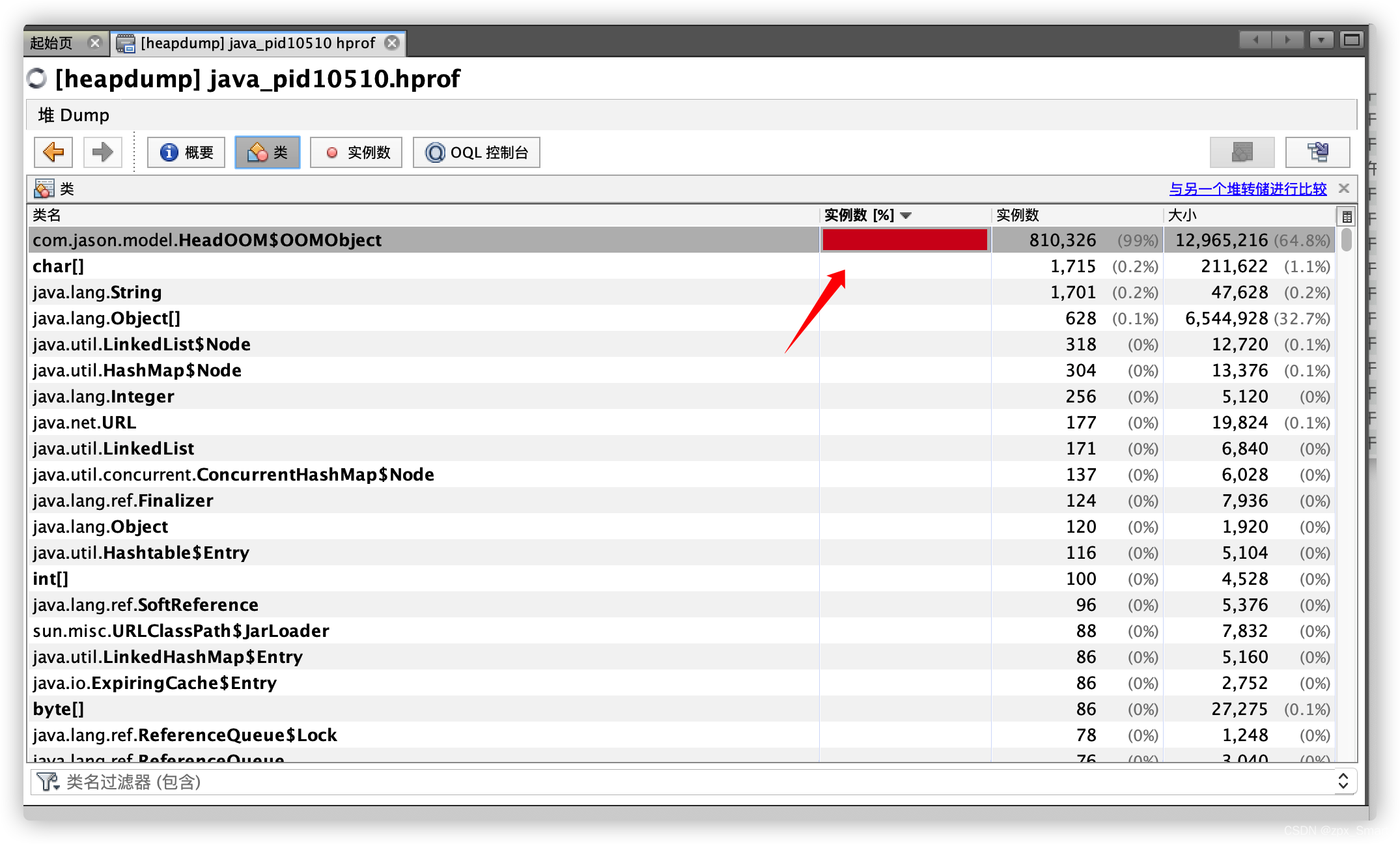
Task: Click the filter funnel icon in filter bar
Action: (x=46, y=781)
